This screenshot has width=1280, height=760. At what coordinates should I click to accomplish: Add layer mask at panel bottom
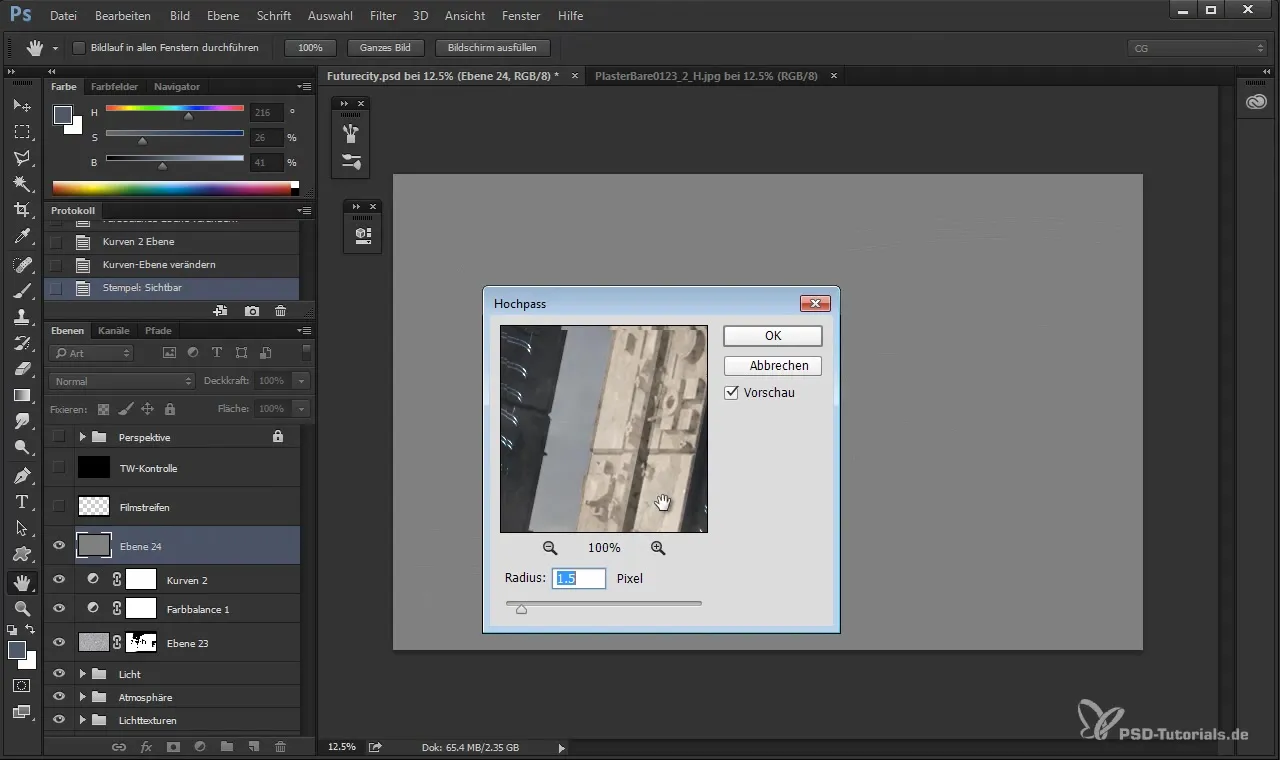tap(173, 746)
